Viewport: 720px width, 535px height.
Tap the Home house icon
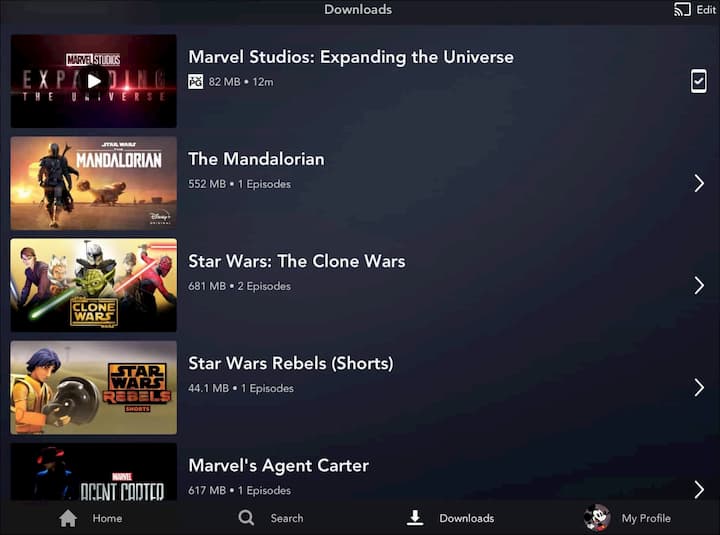[68, 518]
